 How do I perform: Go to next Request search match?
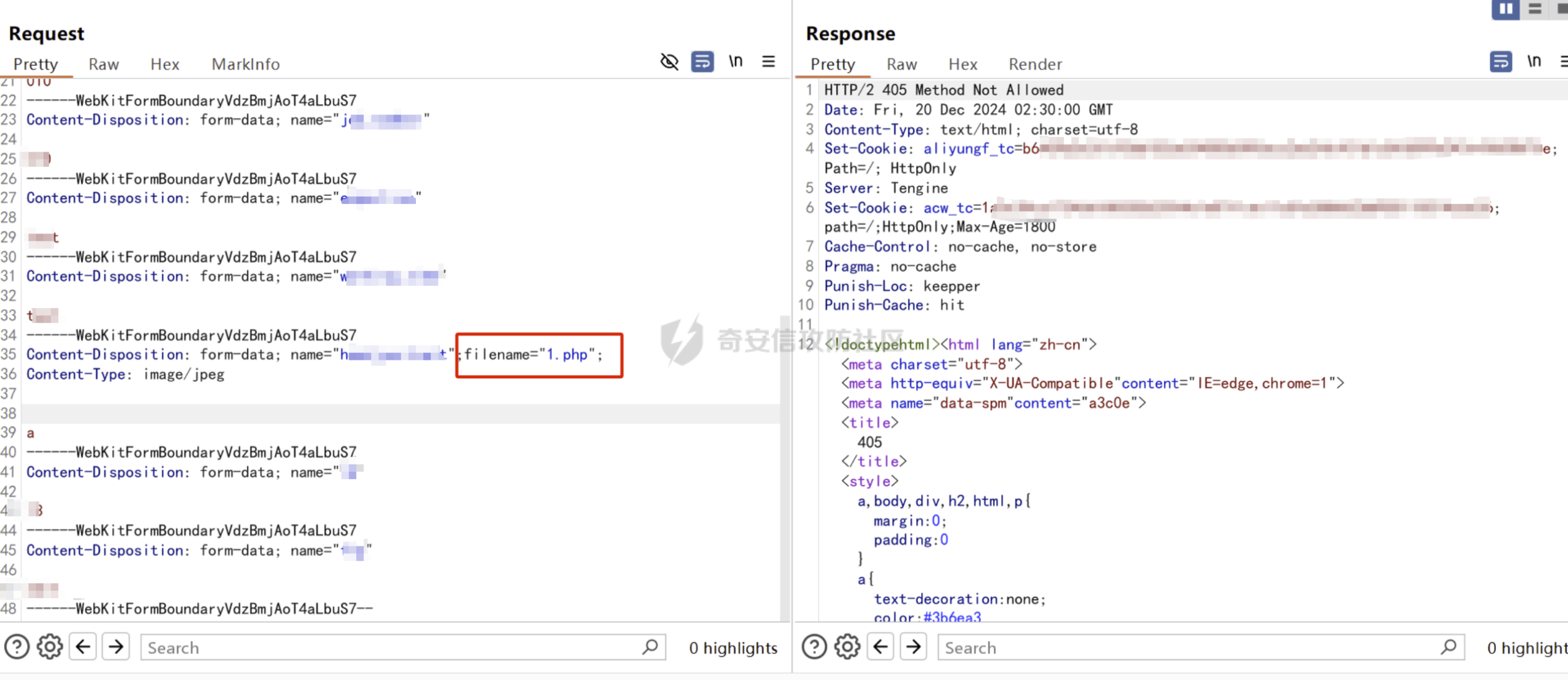pyautogui.click(x=116, y=647)
